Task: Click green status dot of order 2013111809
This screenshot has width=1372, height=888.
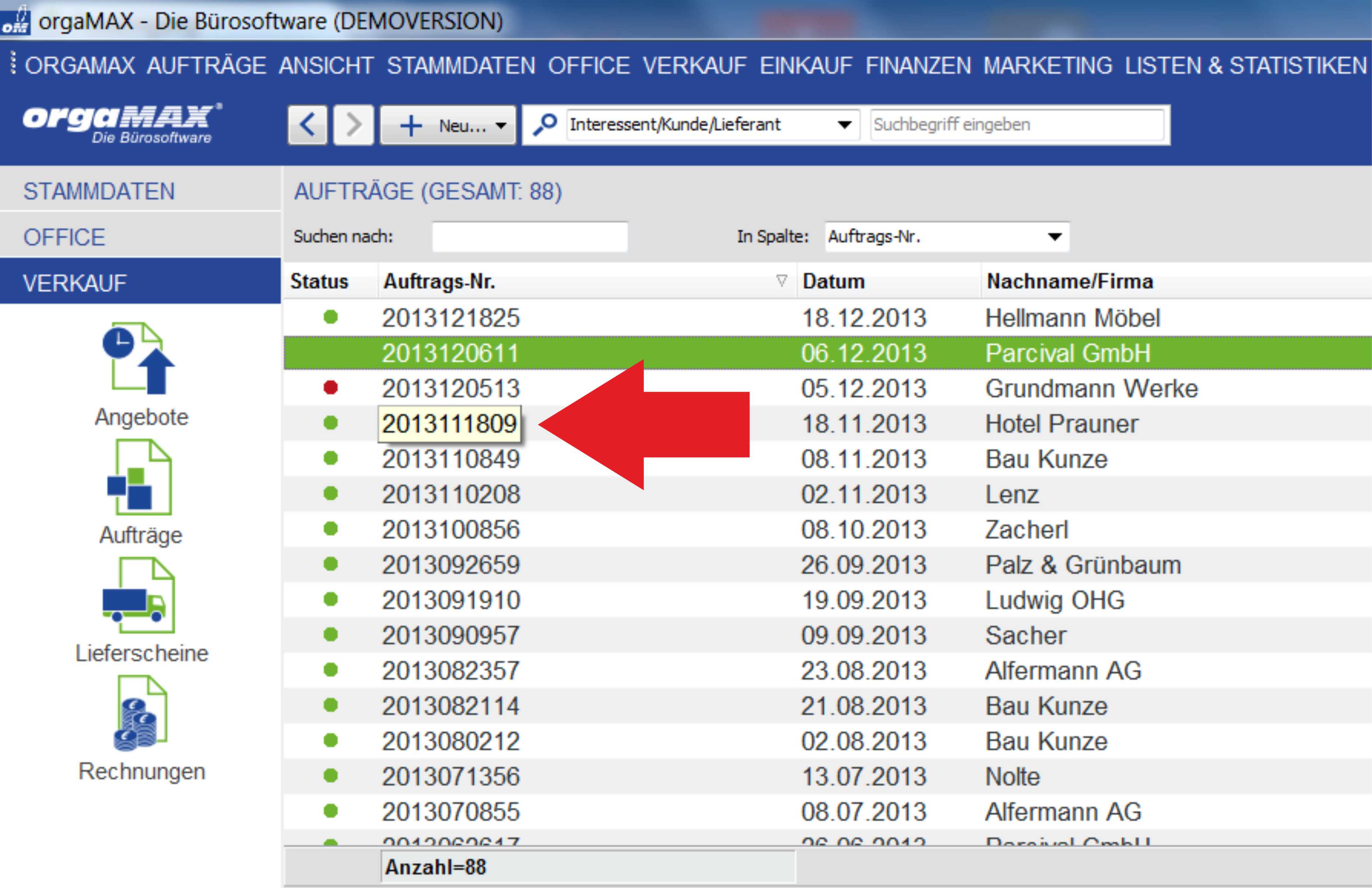Action: tap(330, 423)
